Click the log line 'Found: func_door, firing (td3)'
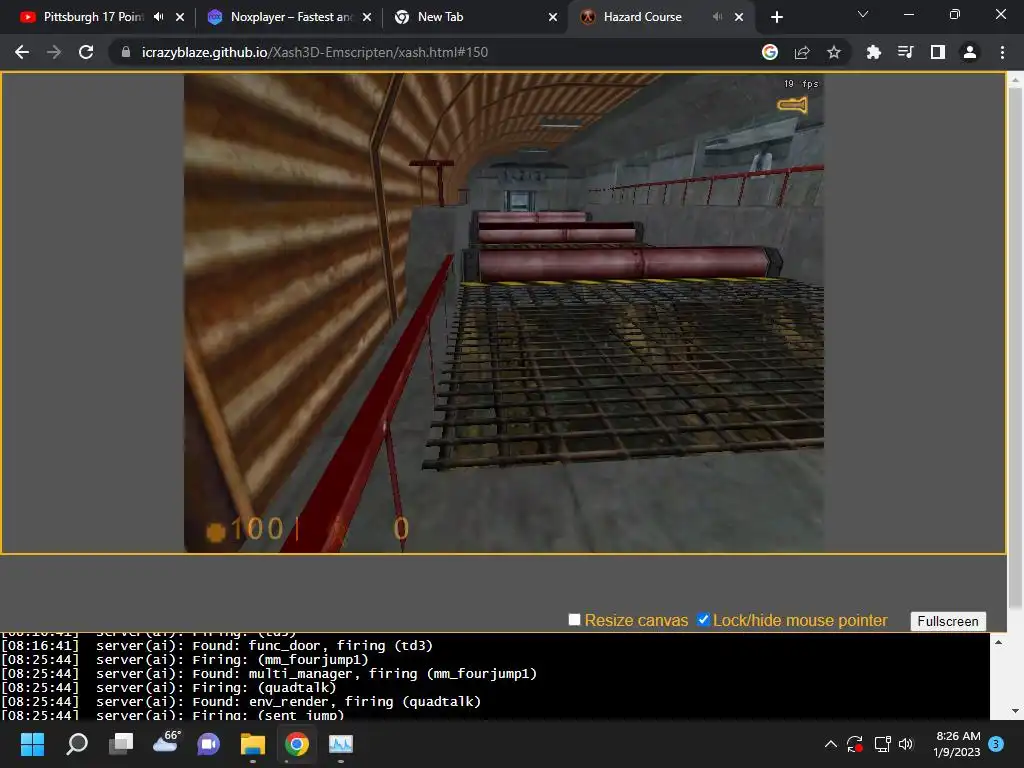Viewport: 1024px width, 768px height. point(312,646)
